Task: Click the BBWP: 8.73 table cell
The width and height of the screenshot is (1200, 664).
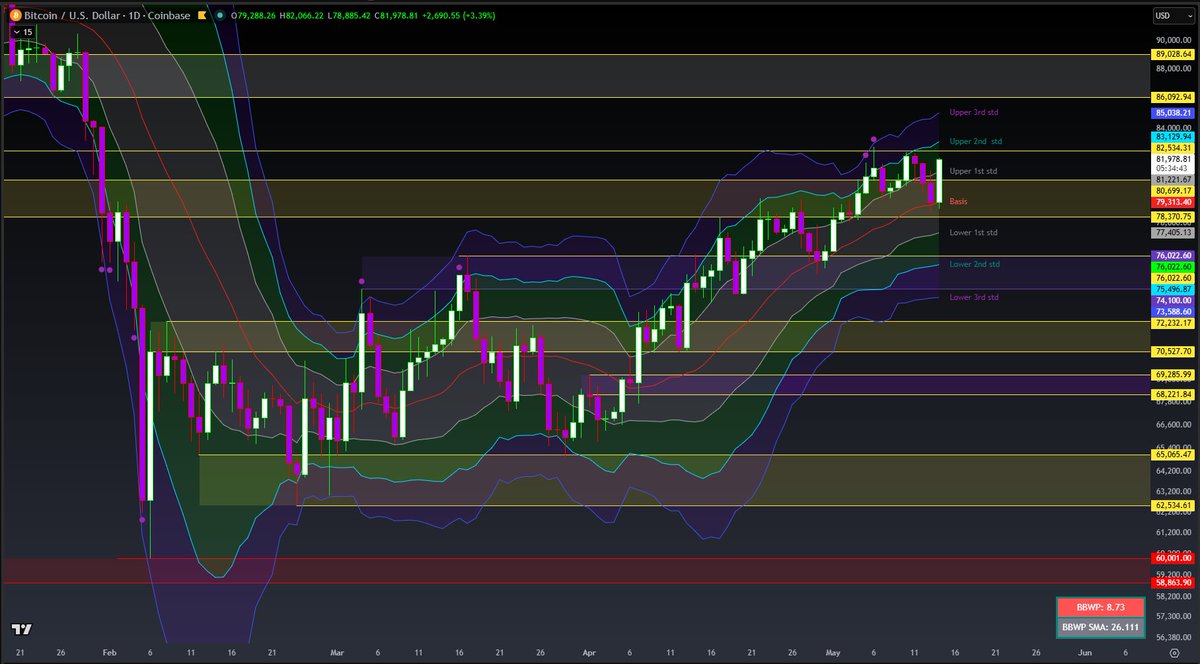Action: click(1100, 608)
